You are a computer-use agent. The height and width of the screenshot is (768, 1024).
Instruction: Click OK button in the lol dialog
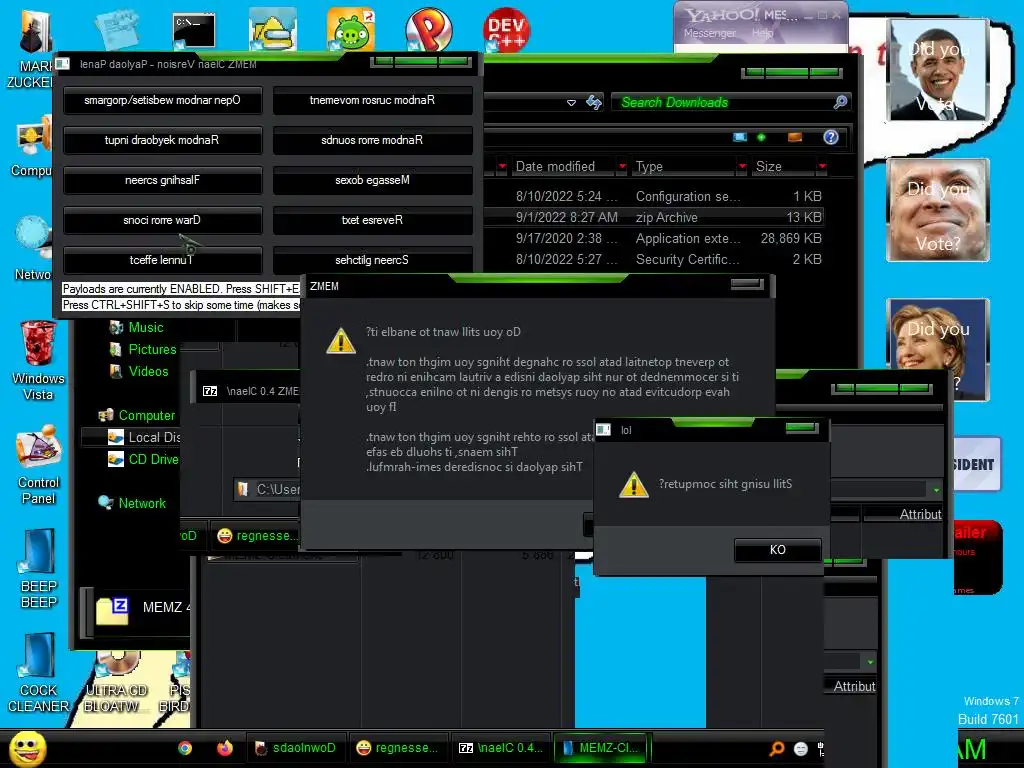pyautogui.click(x=777, y=550)
